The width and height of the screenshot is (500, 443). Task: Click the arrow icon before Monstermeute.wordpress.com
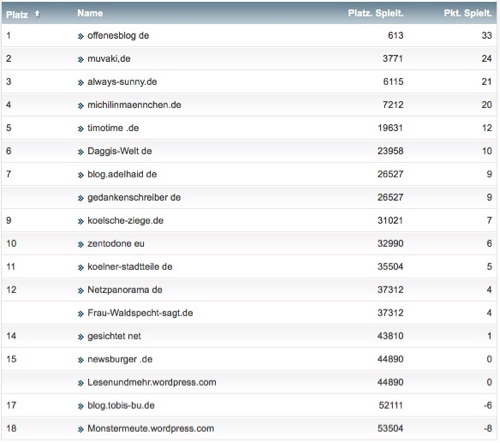point(80,429)
